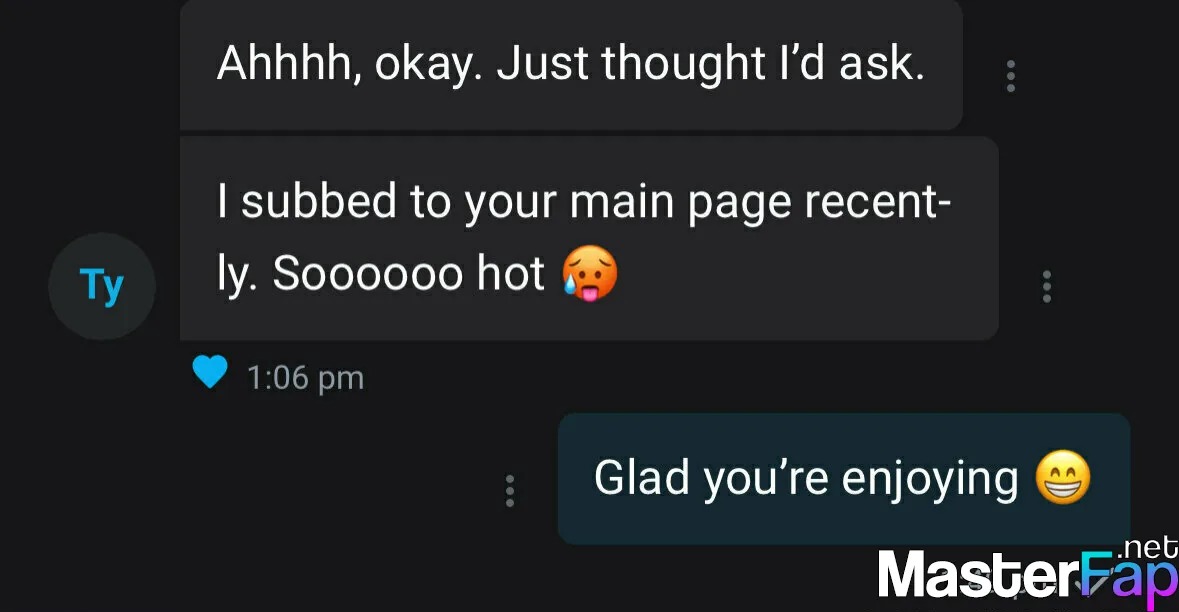The image size is (1179, 612).
Task: Click the grinning emoji in the sent reply
Action: (x=1063, y=477)
